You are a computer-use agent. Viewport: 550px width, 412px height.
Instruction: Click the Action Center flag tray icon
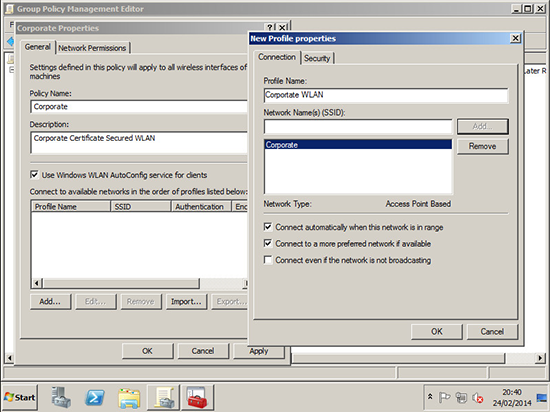pyautogui.click(x=444, y=397)
